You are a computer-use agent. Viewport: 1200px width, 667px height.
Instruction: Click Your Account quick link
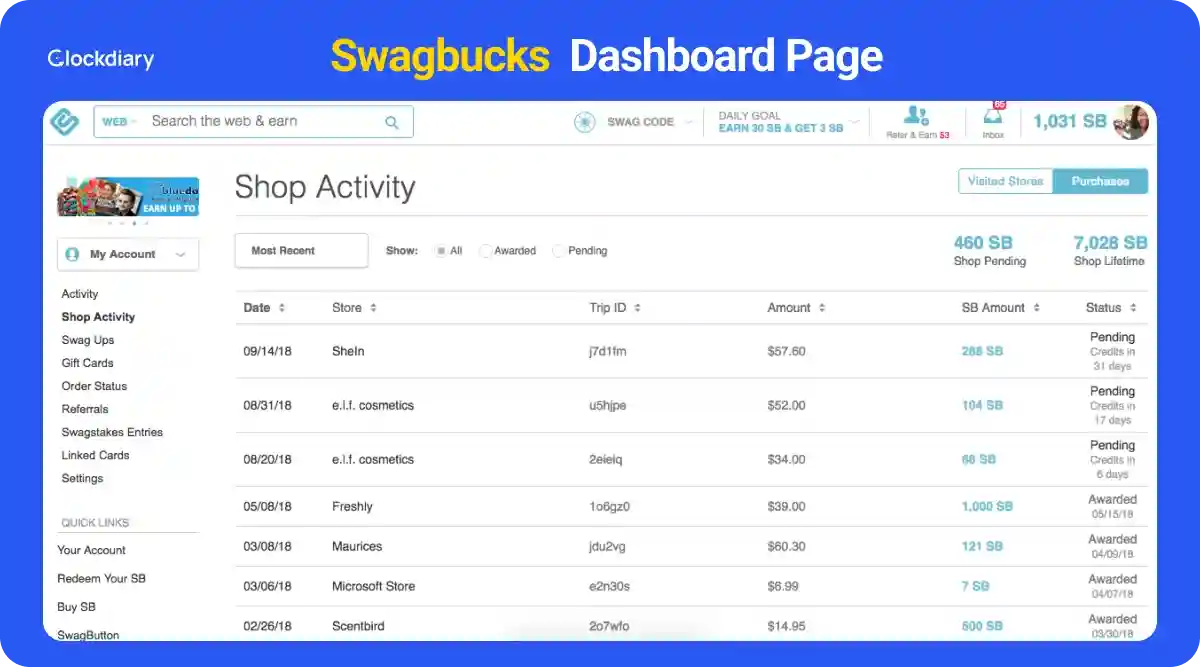pyautogui.click(x=91, y=550)
